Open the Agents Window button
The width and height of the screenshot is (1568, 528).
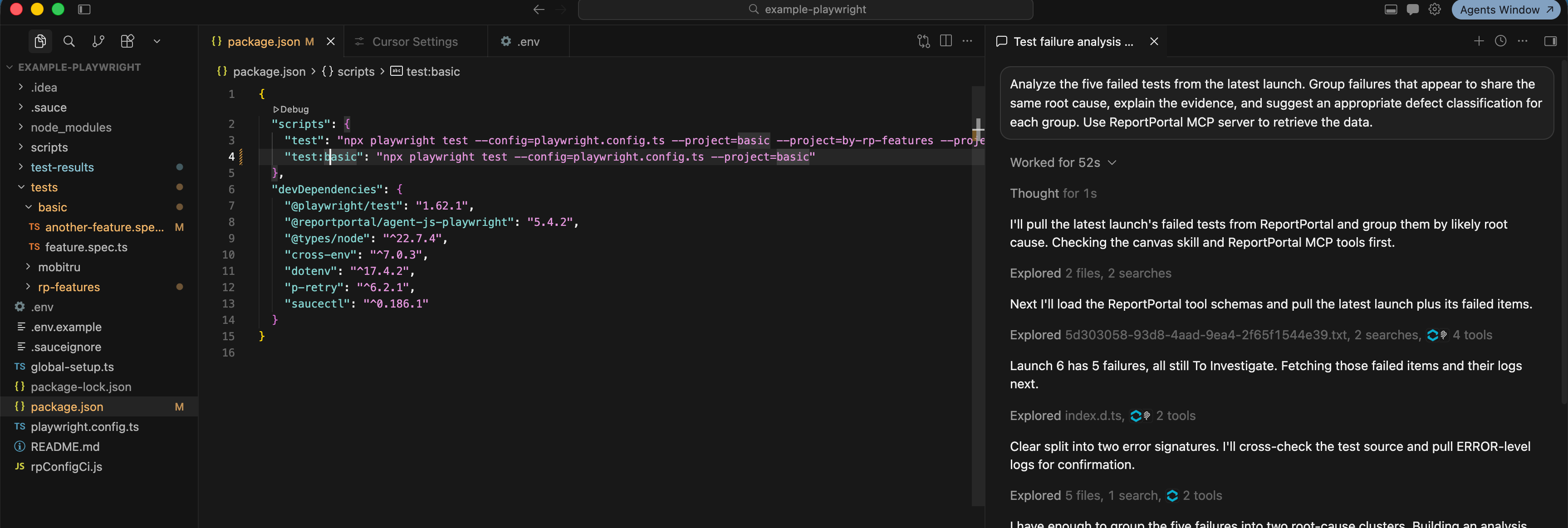coord(1506,10)
